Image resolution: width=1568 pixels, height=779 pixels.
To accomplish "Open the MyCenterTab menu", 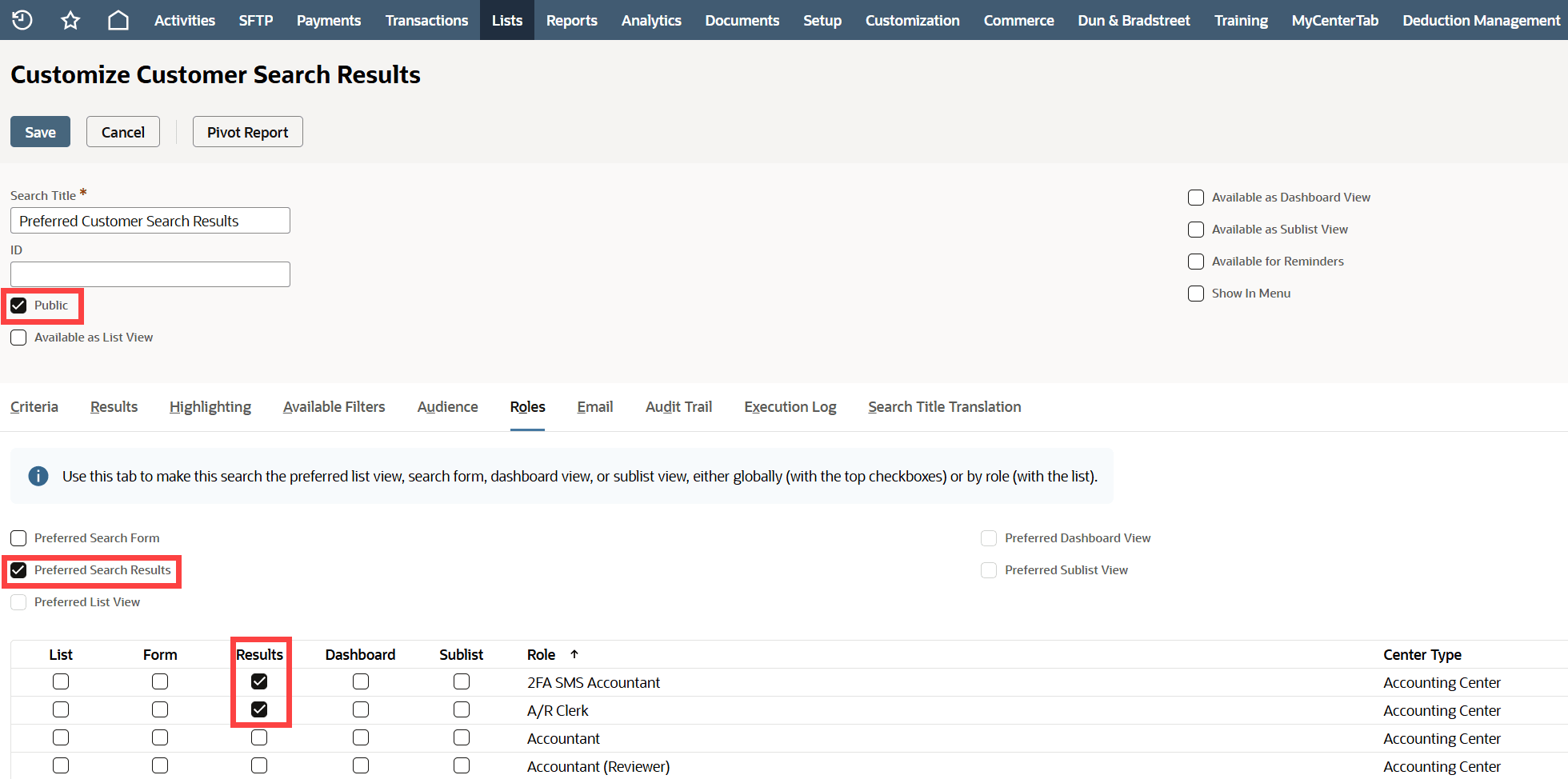I will click(x=1335, y=20).
